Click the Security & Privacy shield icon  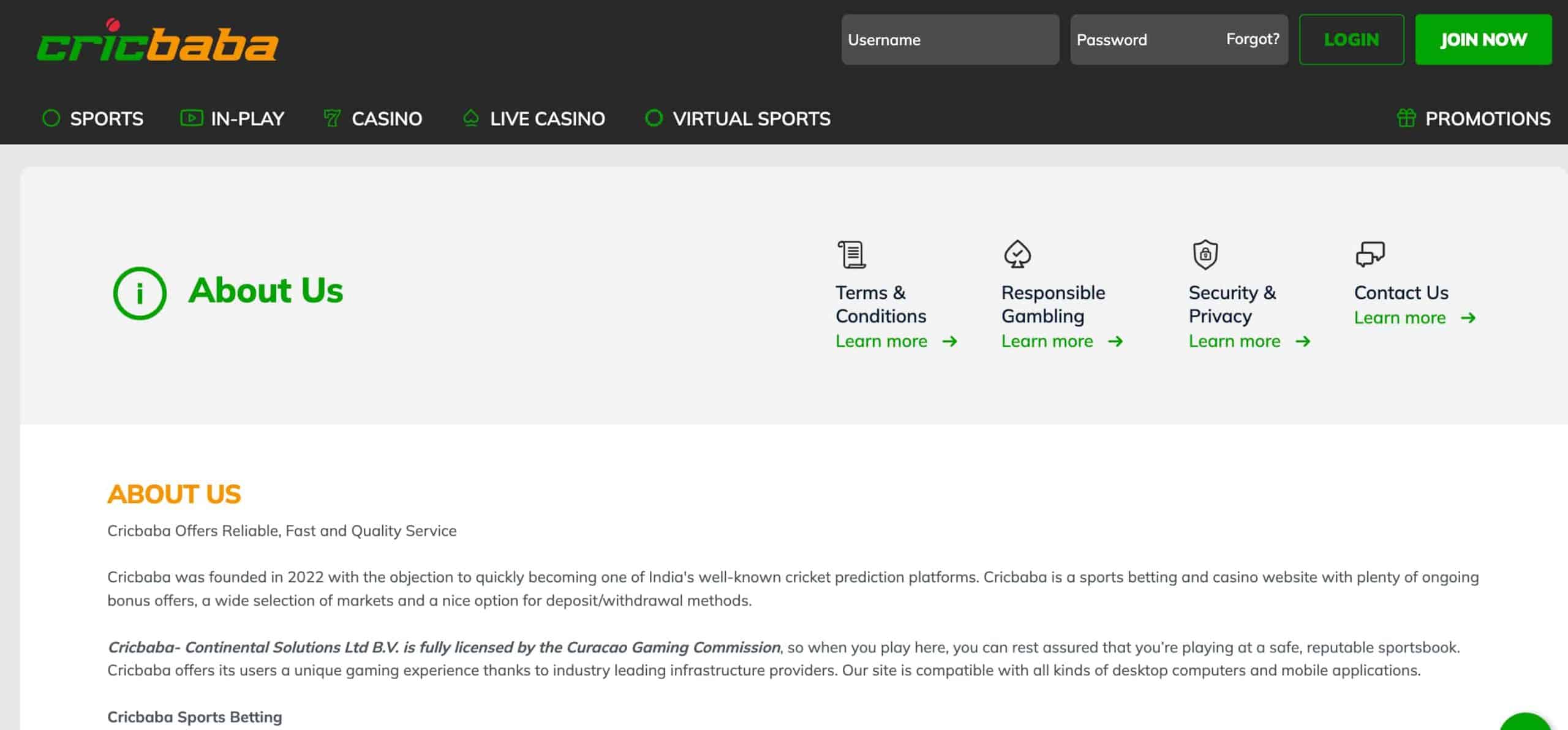click(1205, 254)
